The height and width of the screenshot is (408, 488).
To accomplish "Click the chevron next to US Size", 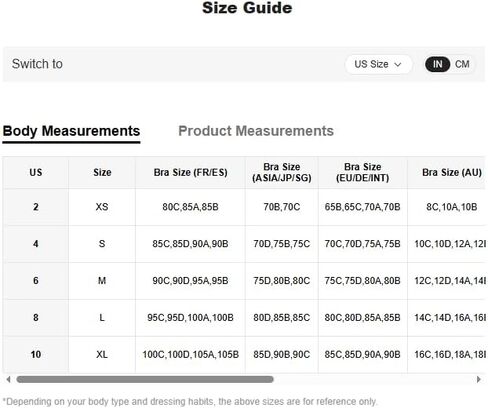I will [x=398, y=64].
